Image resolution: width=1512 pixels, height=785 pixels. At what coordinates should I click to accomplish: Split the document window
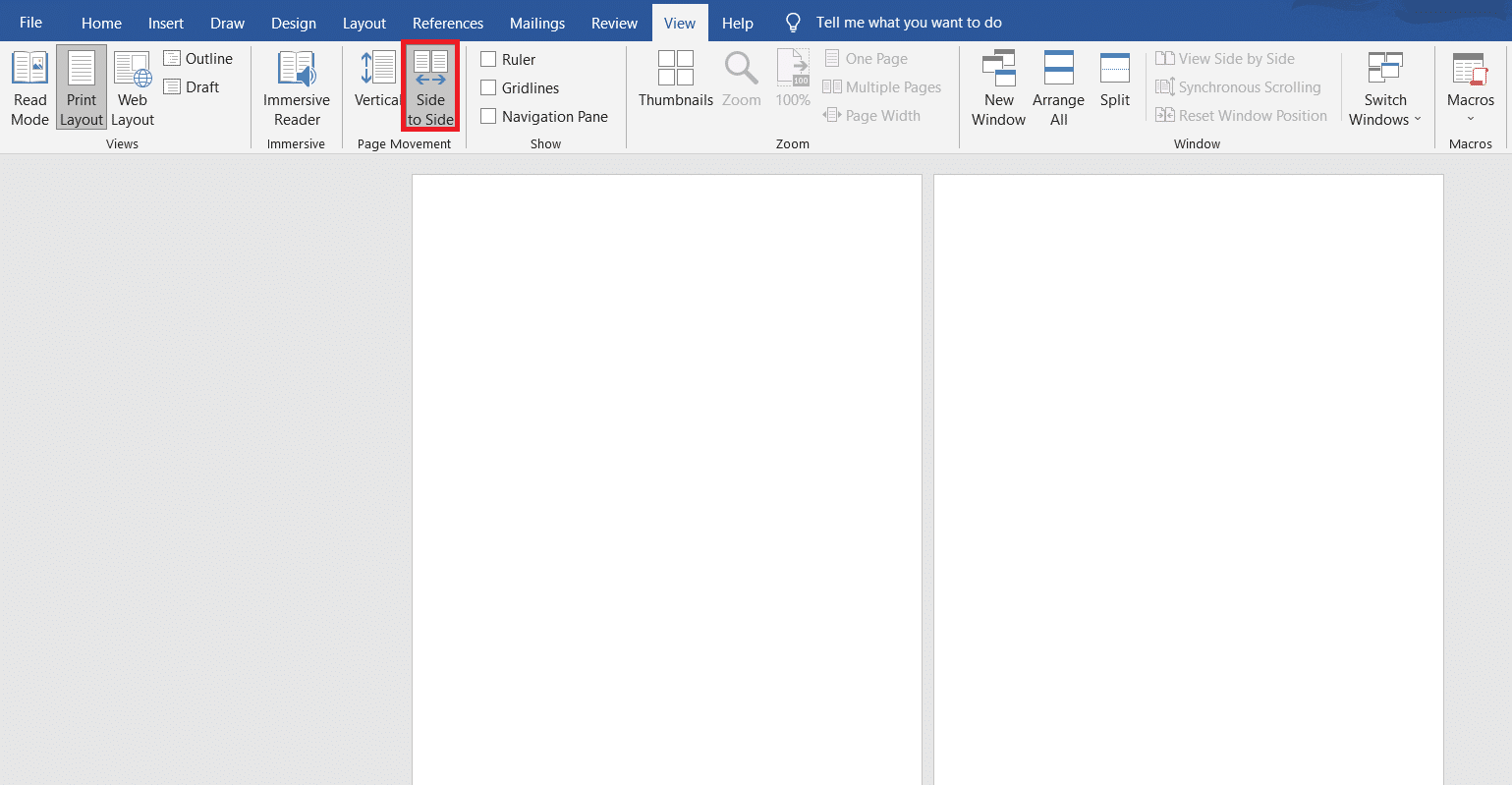click(1115, 81)
